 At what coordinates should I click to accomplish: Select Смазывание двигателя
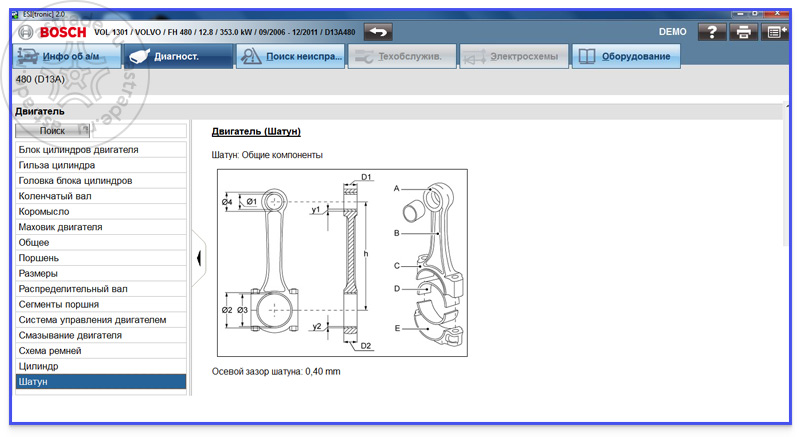click(x=101, y=335)
